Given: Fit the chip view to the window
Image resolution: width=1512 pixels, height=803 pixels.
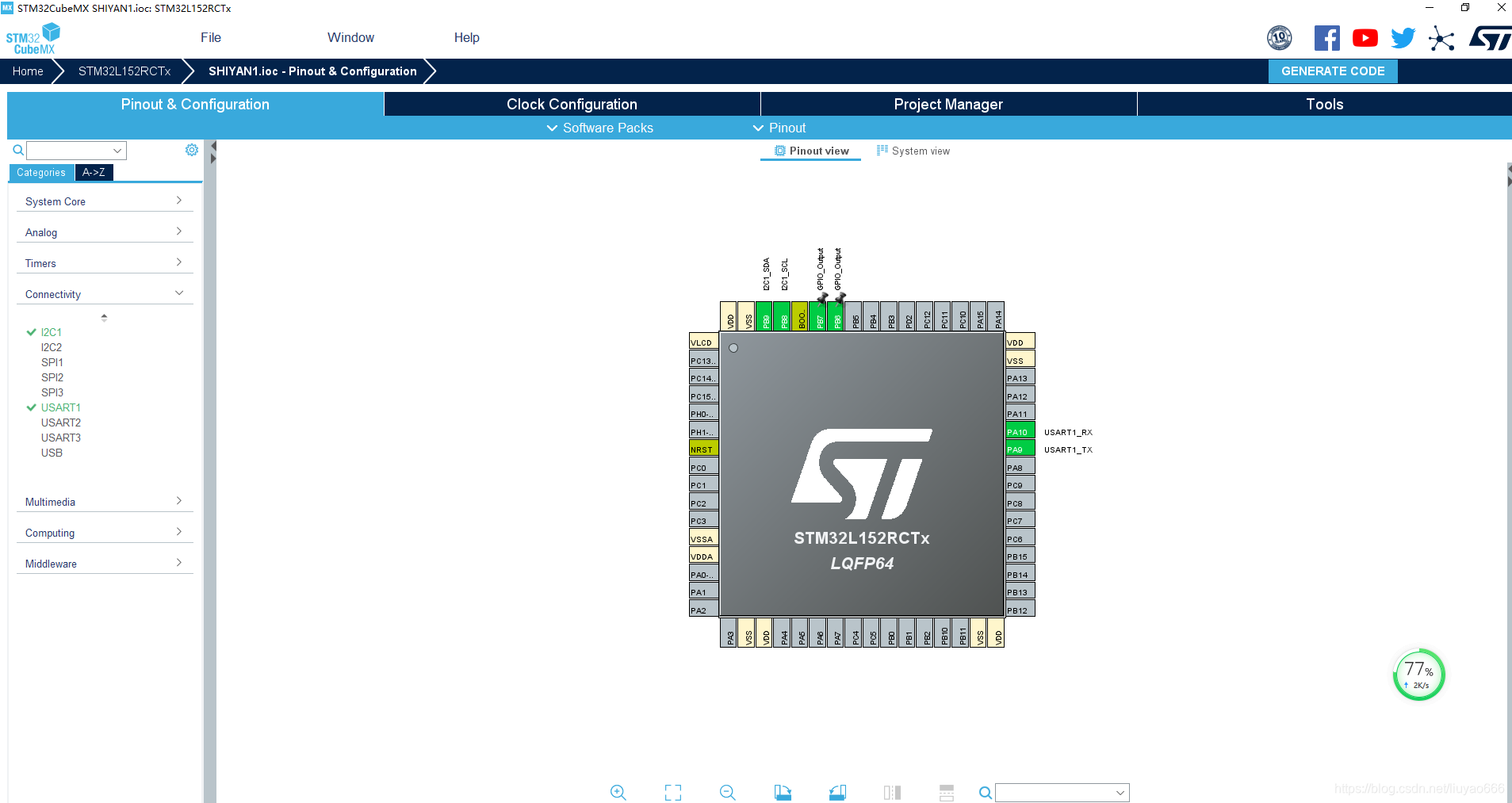Looking at the screenshot, I should [673, 792].
